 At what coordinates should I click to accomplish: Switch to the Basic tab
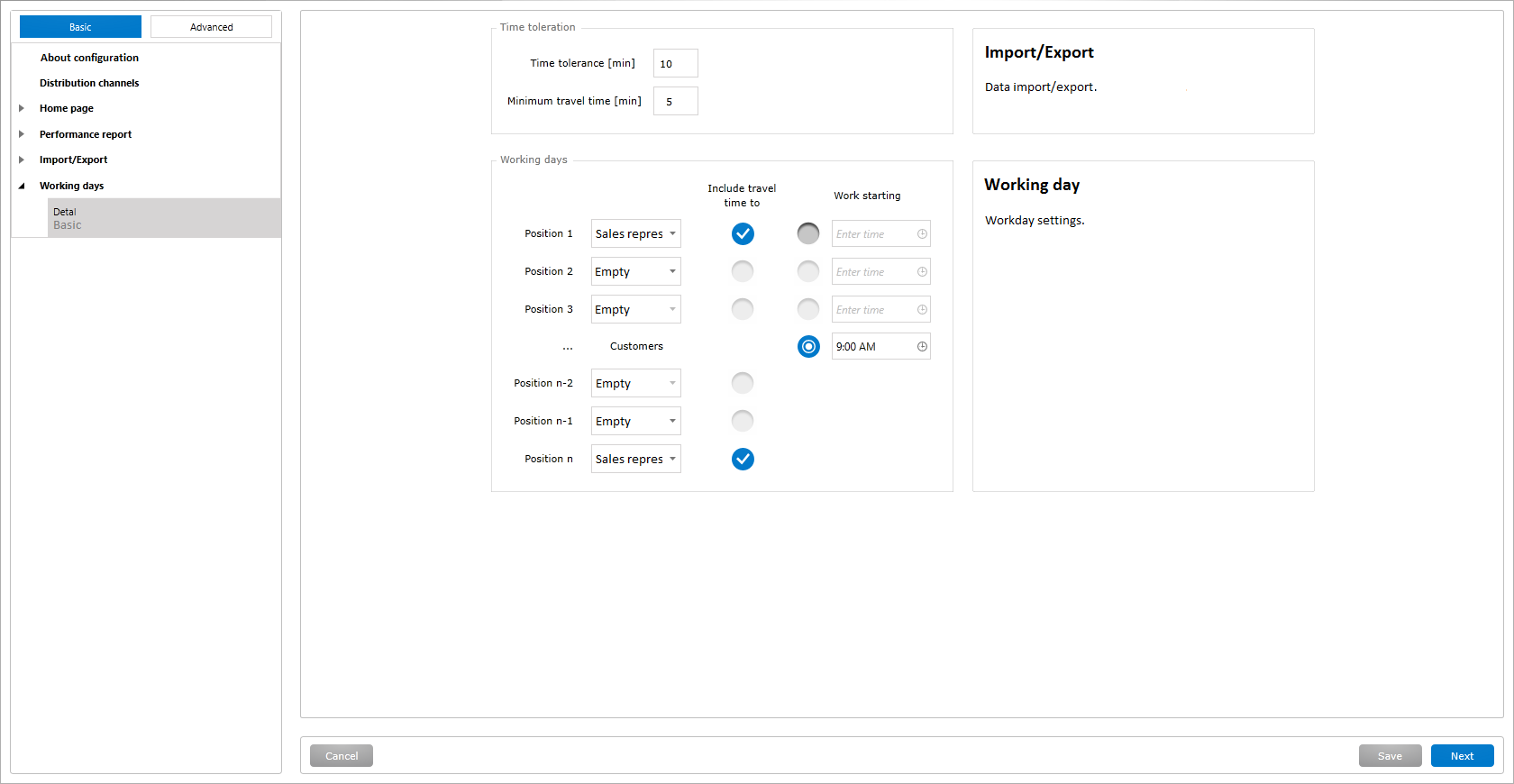(x=80, y=27)
